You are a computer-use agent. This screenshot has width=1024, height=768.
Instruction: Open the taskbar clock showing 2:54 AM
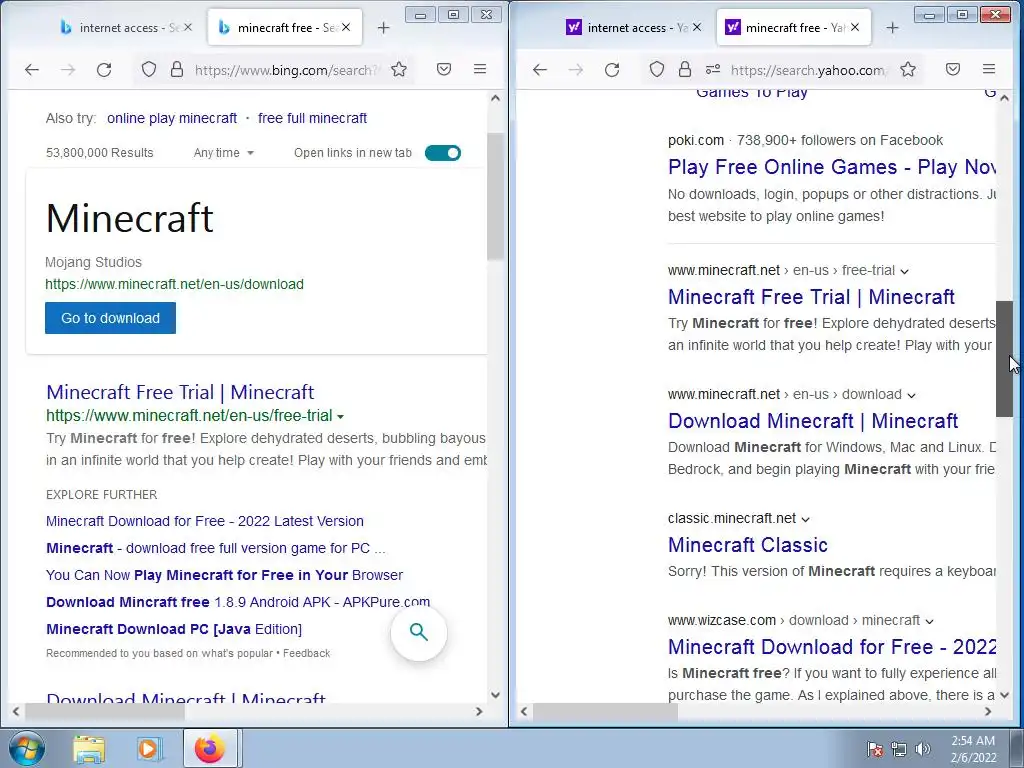pos(973,749)
